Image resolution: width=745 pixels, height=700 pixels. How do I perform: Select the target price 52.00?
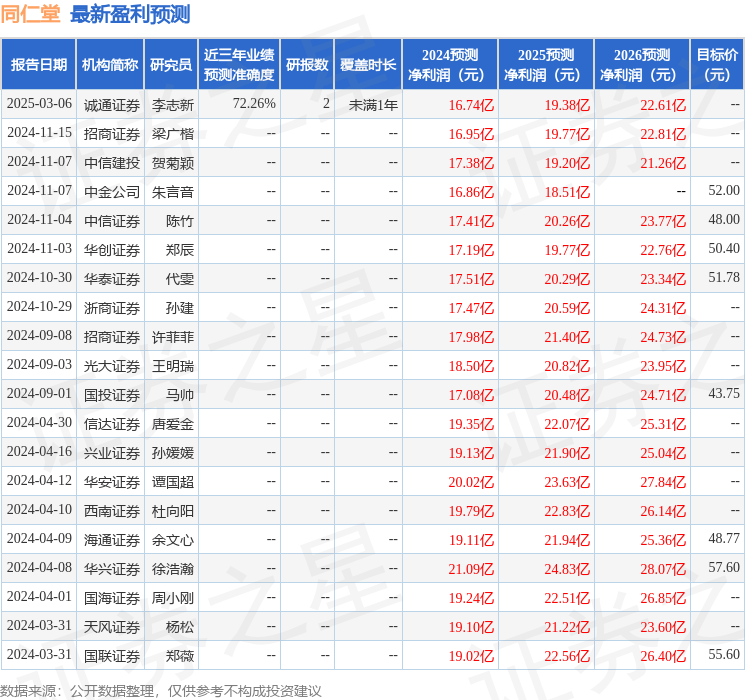pyautogui.click(x=724, y=191)
